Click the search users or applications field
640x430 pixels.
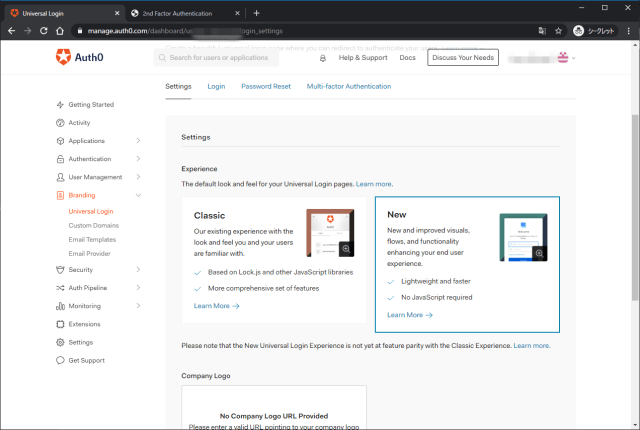(216, 58)
